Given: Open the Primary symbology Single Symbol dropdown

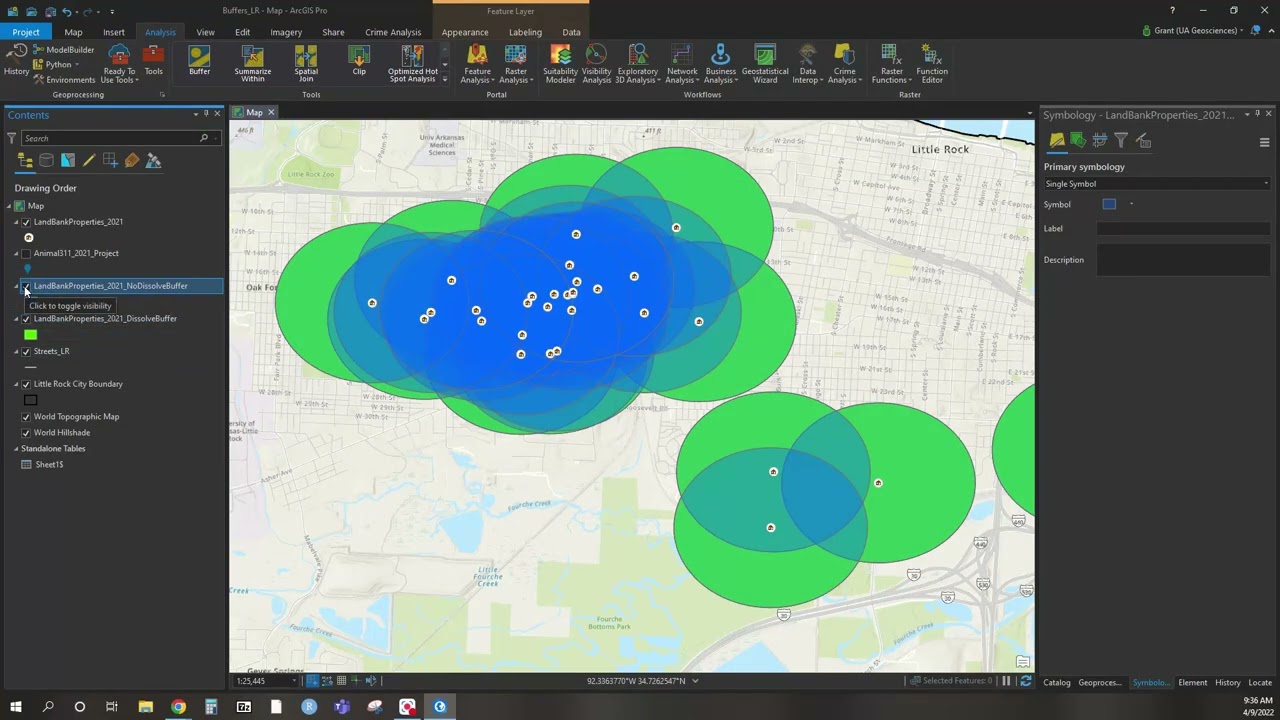Looking at the screenshot, I should [x=1157, y=184].
